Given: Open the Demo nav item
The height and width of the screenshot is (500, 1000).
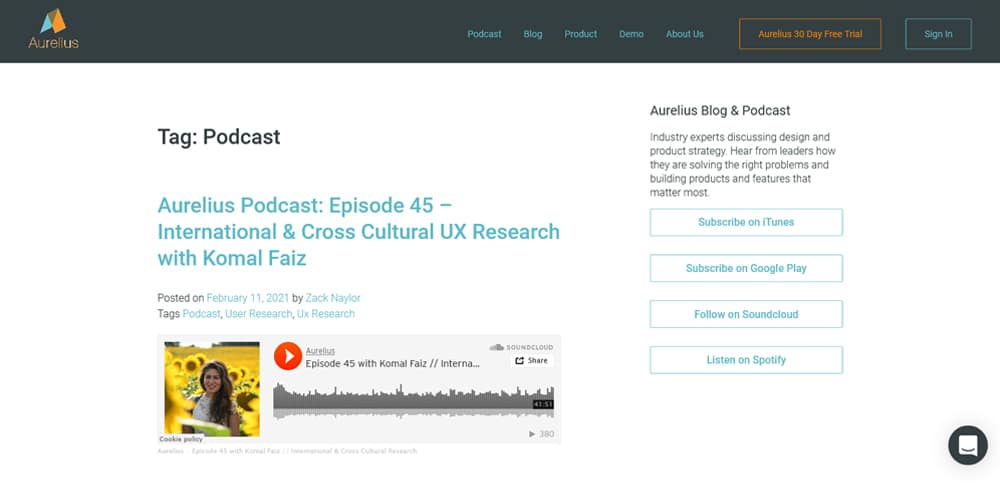Looking at the screenshot, I should [x=631, y=34].
